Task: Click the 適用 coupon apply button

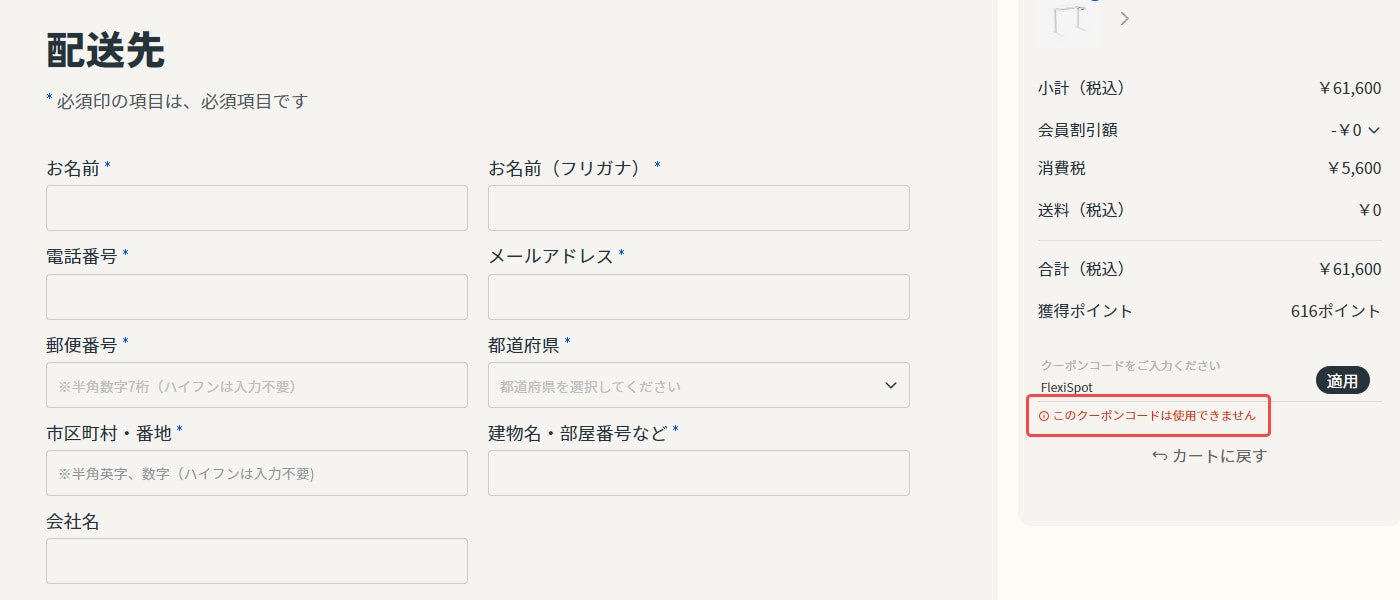Action: tap(1342, 381)
